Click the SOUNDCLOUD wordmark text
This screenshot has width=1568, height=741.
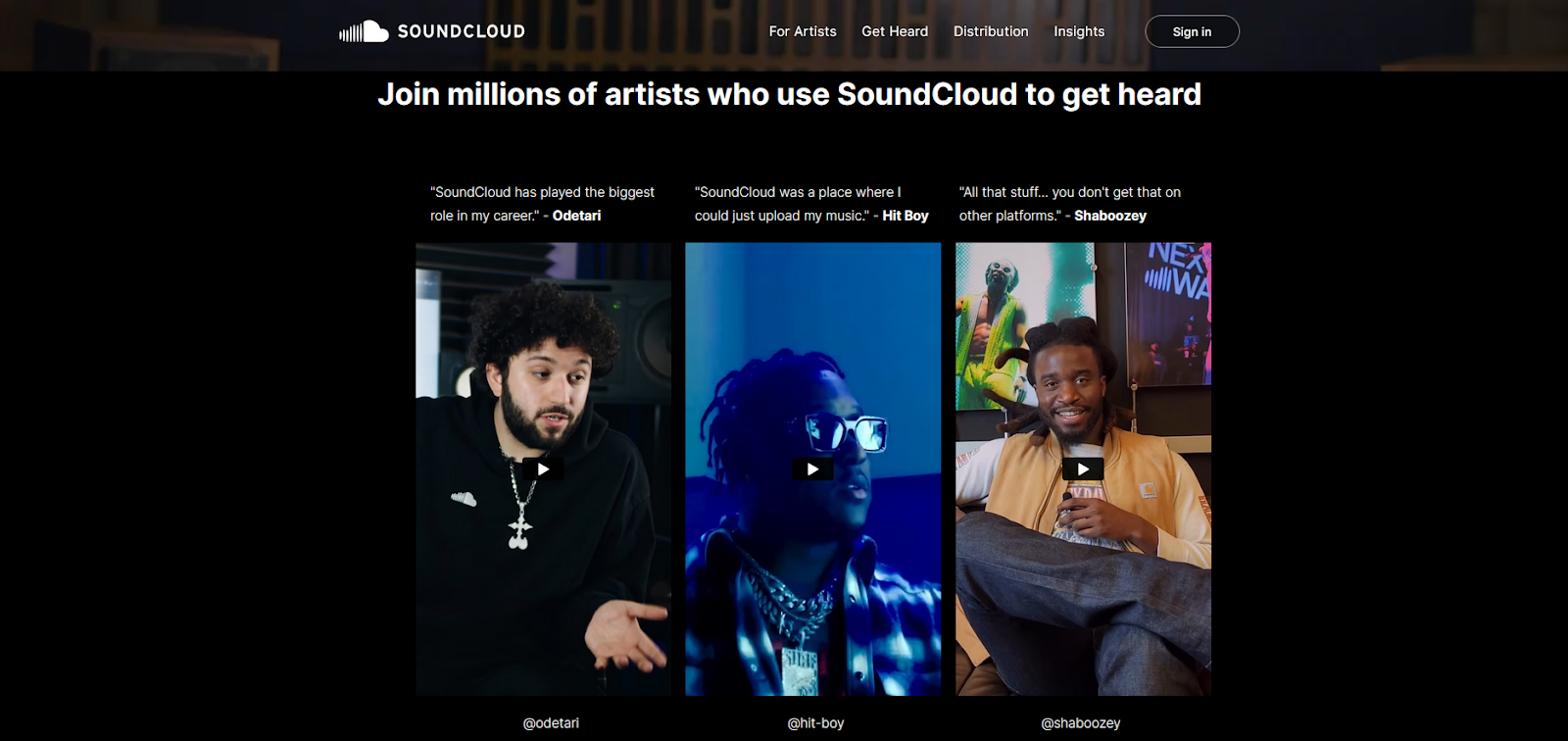[x=461, y=31]
